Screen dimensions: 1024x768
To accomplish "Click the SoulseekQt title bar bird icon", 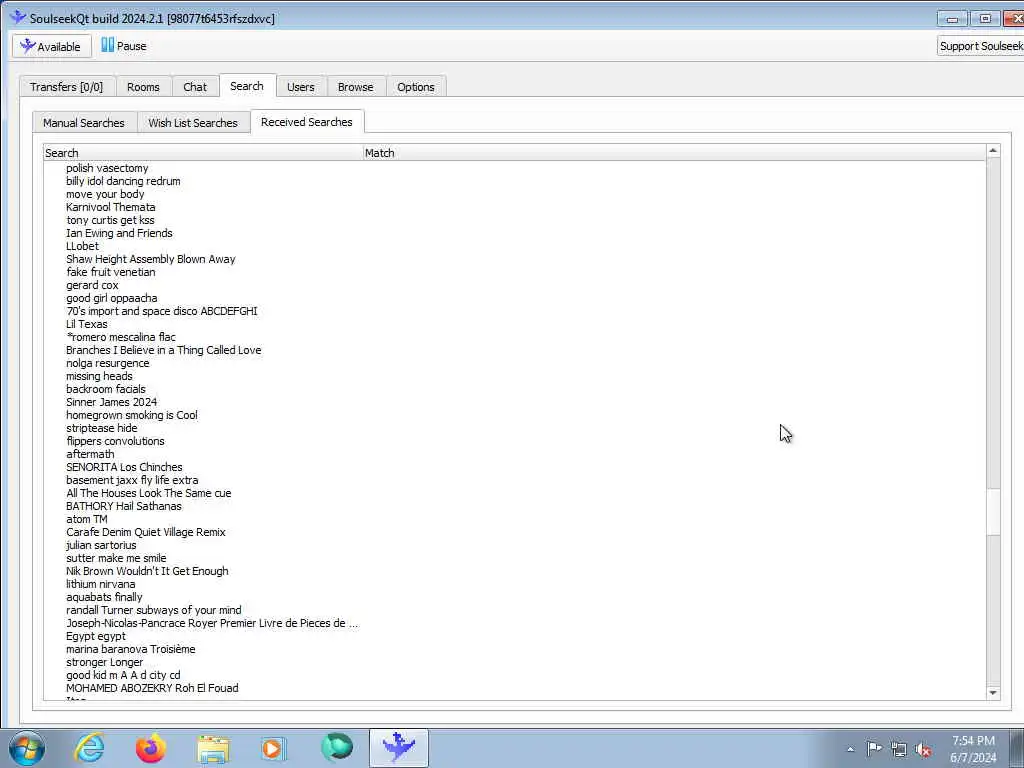I will tap(18, 18).
